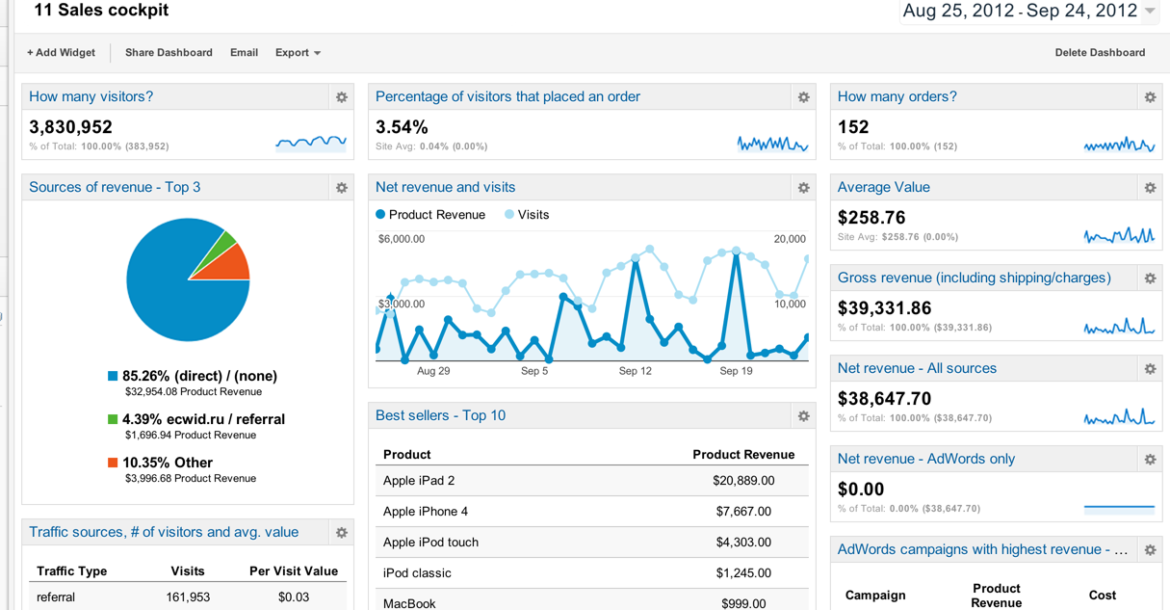
Task: Open gear settings on Net revenue - AdWords only
Action: point(1151,459)
